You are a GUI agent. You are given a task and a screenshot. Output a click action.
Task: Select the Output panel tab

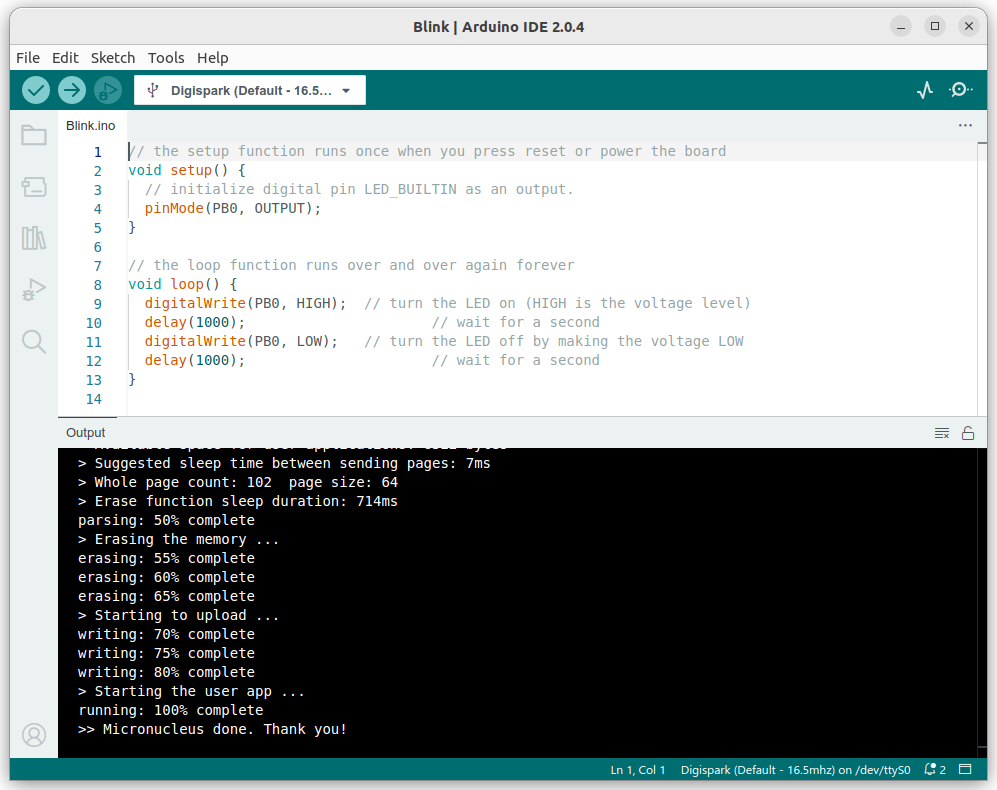(x=86, y=433)
